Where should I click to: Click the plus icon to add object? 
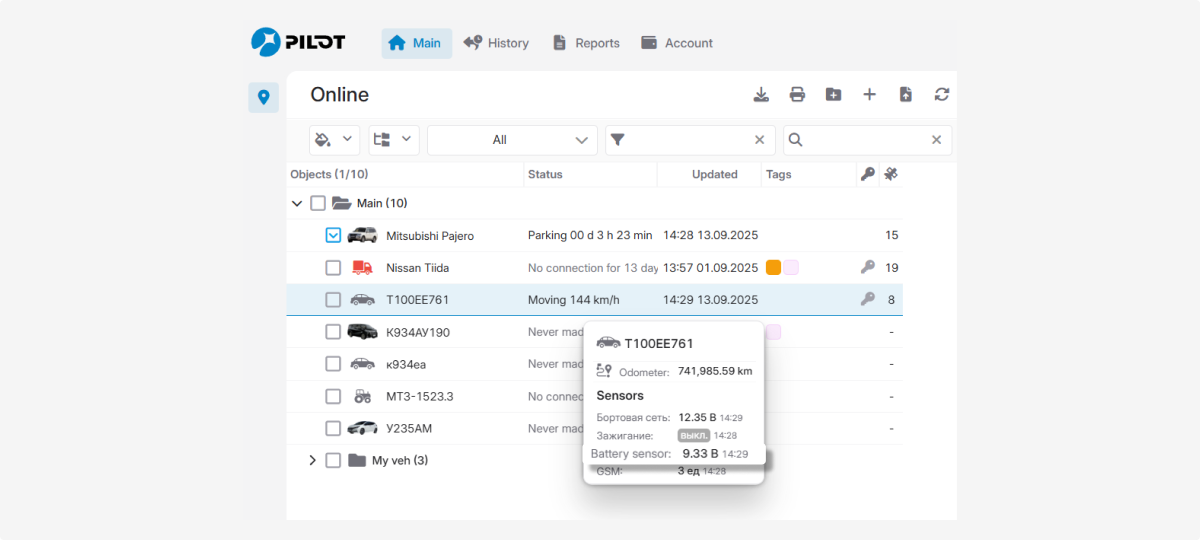[x=869, y=95]
